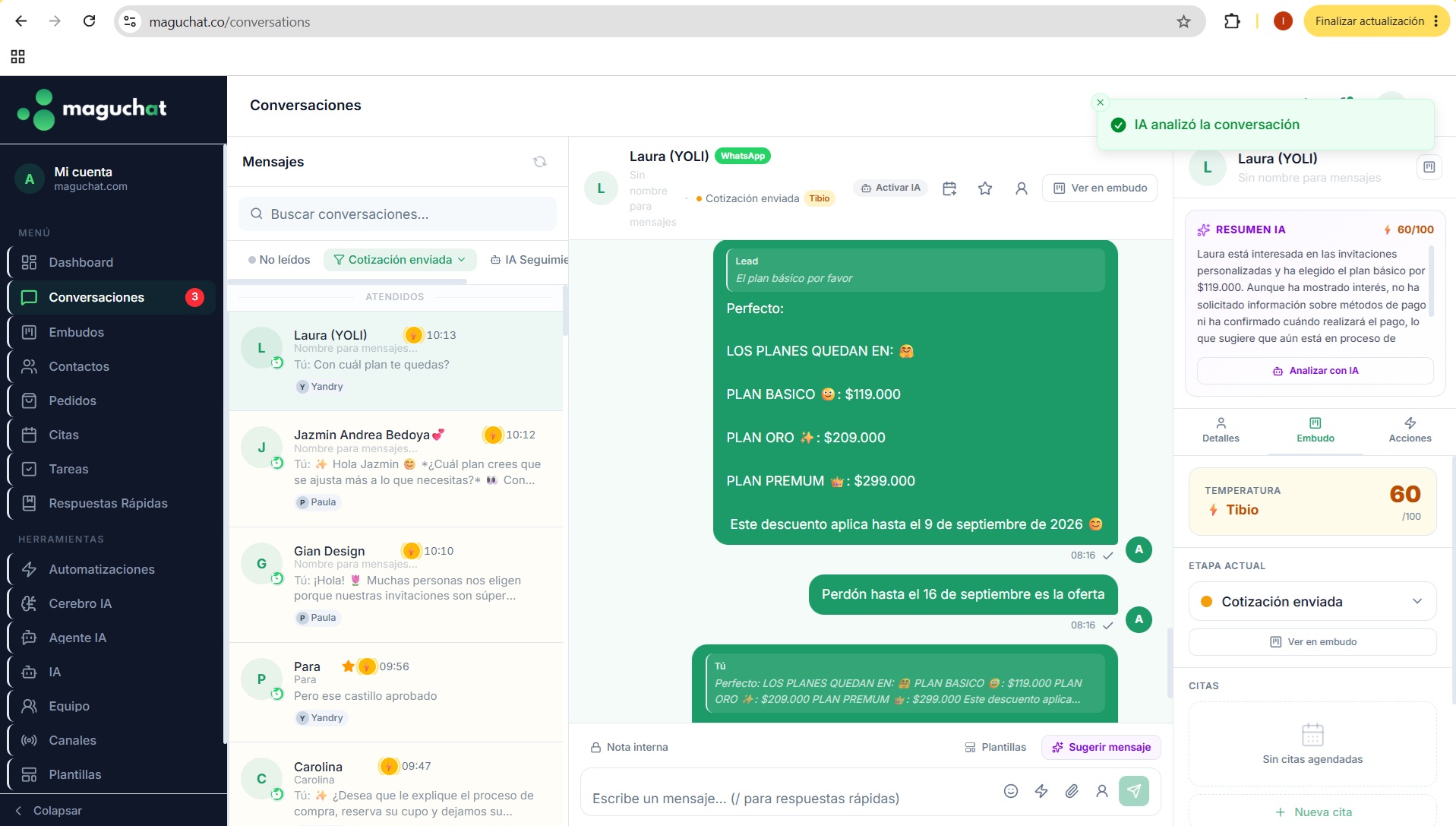Open Dashboard from sidebar menu

(112, 262)
